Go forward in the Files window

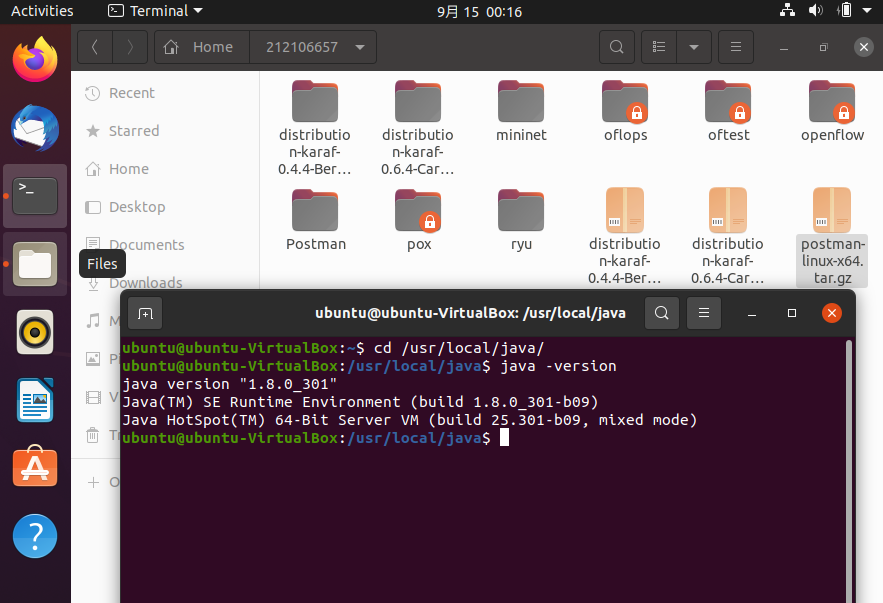tap(130, 47)
